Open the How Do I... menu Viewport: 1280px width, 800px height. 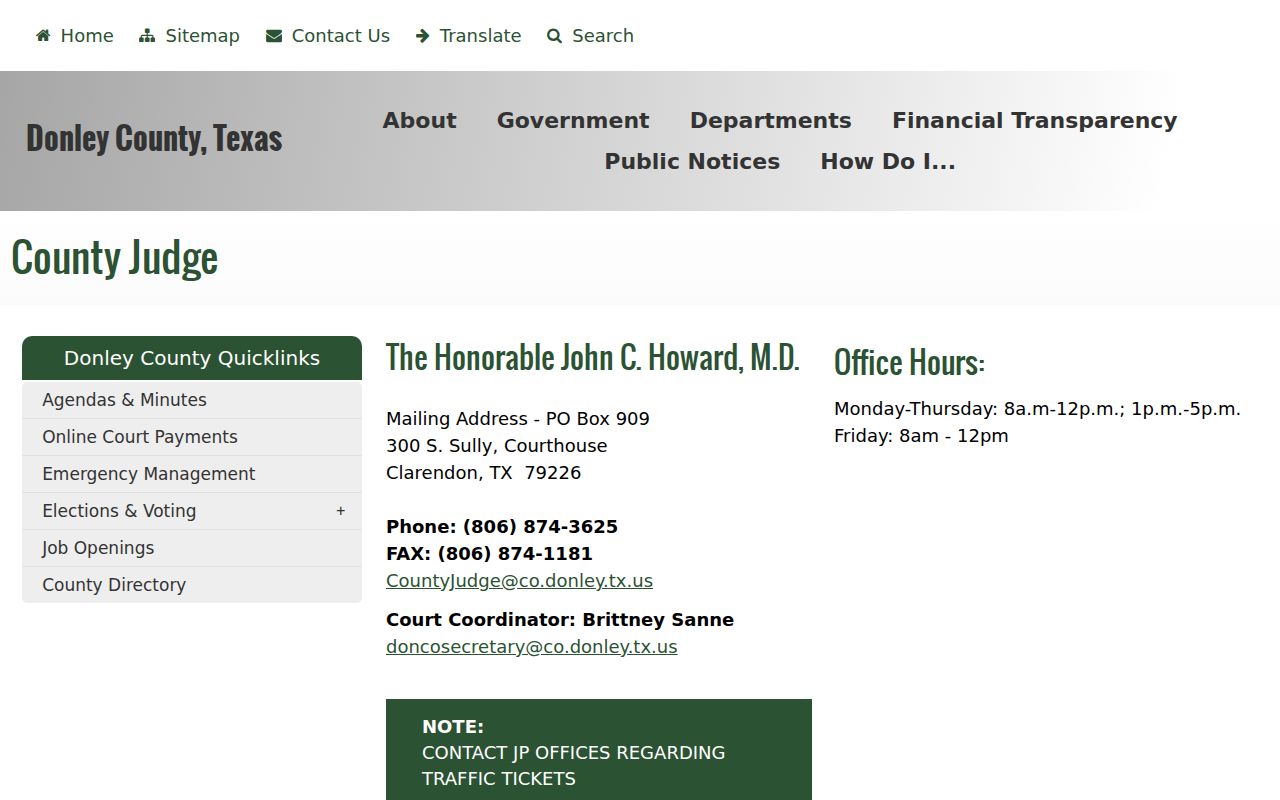pos(888,161)
